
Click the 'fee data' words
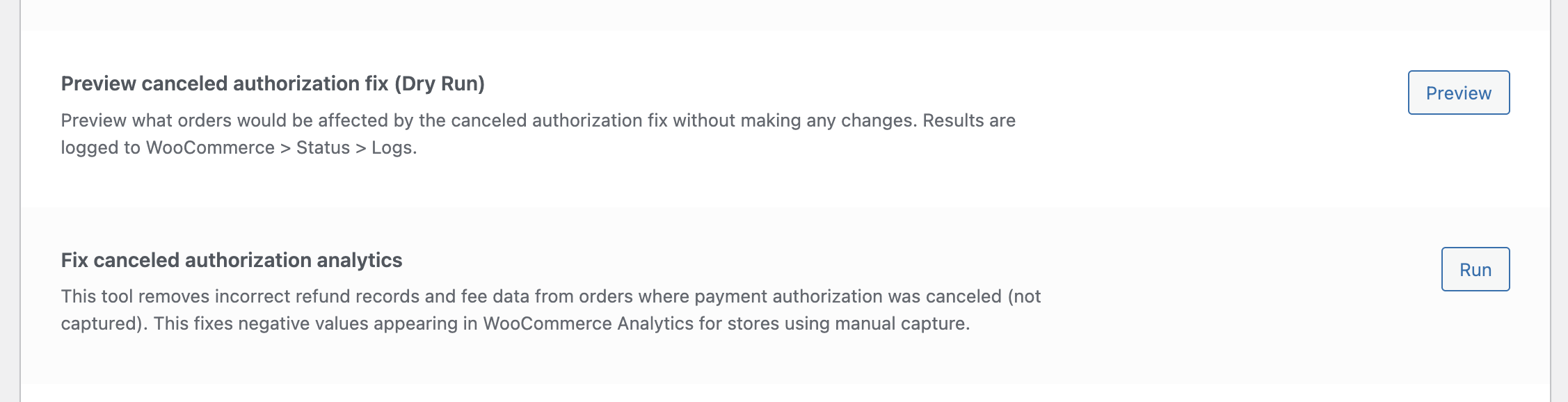click(x=494, y=296)
